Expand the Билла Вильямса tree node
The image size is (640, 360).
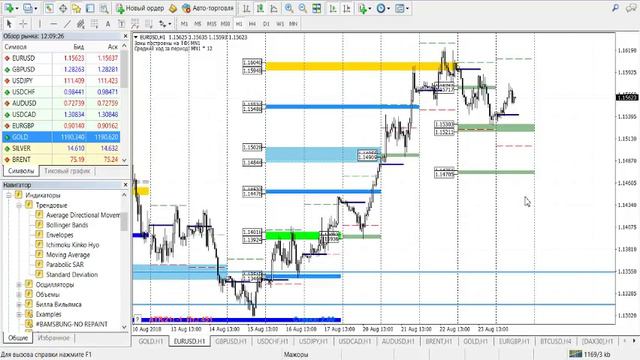(19, 304)
